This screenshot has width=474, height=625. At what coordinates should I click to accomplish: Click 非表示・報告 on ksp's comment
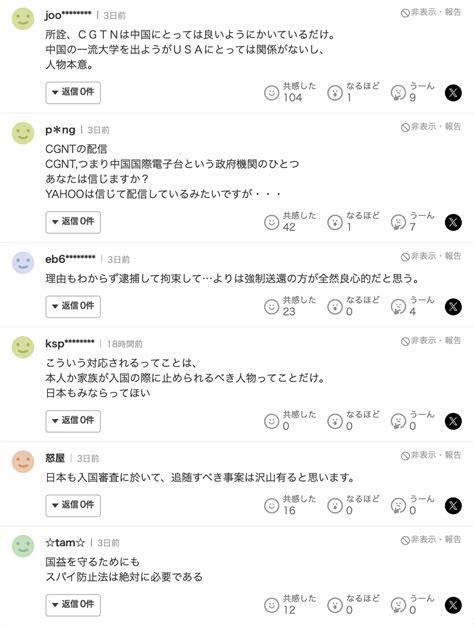431,340
